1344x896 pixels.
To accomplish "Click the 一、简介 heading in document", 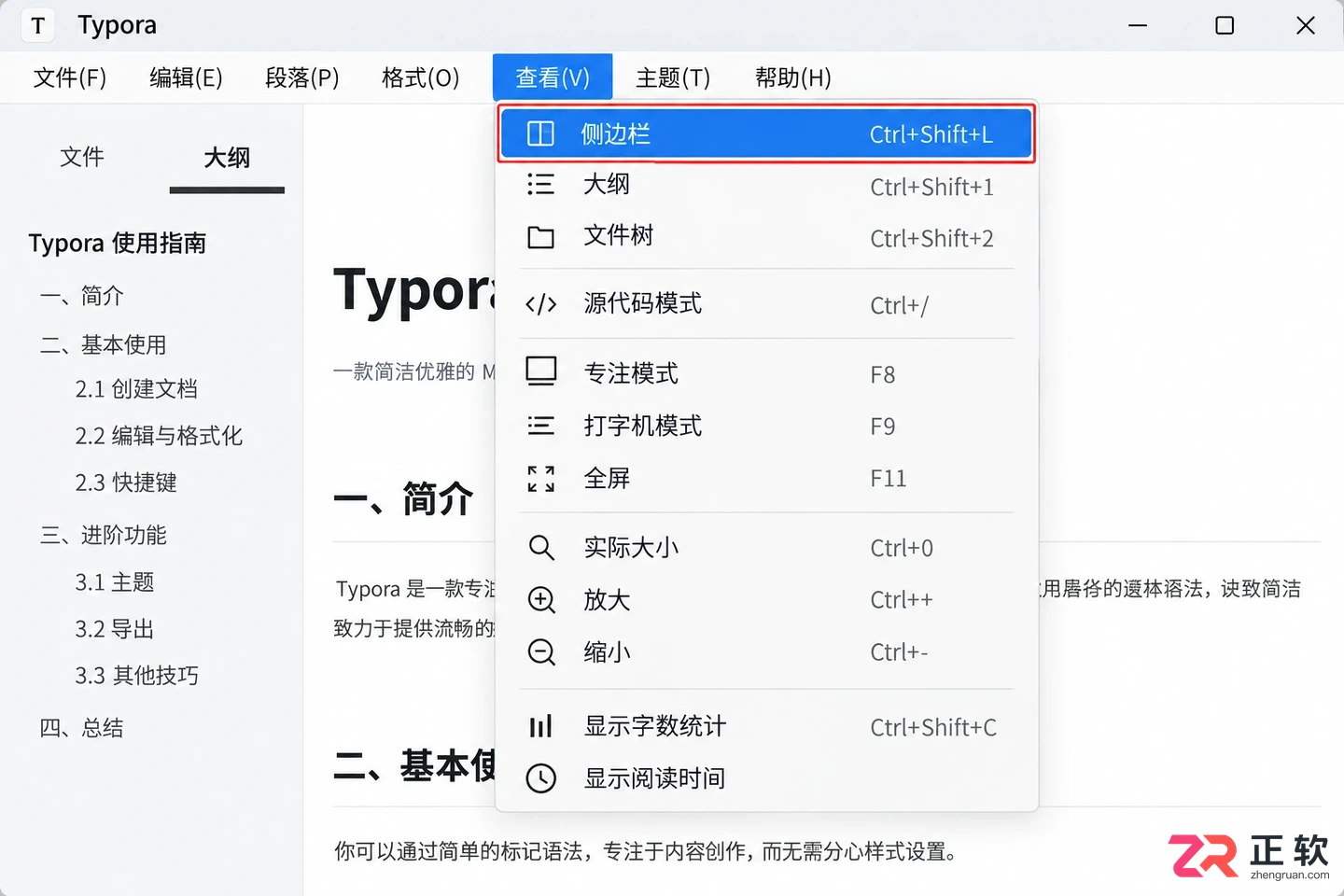I will pos(403,498).
